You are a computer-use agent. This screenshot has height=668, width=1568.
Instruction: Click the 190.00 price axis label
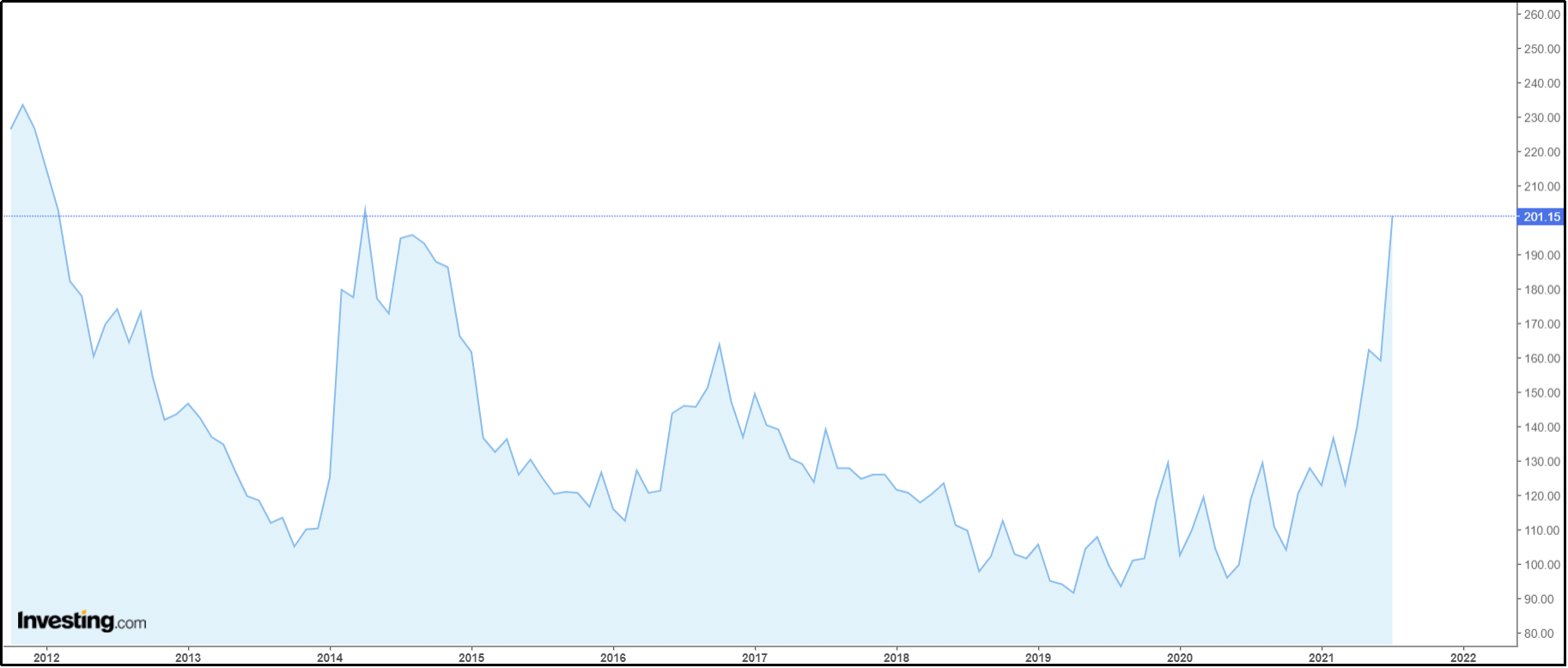1542,255
